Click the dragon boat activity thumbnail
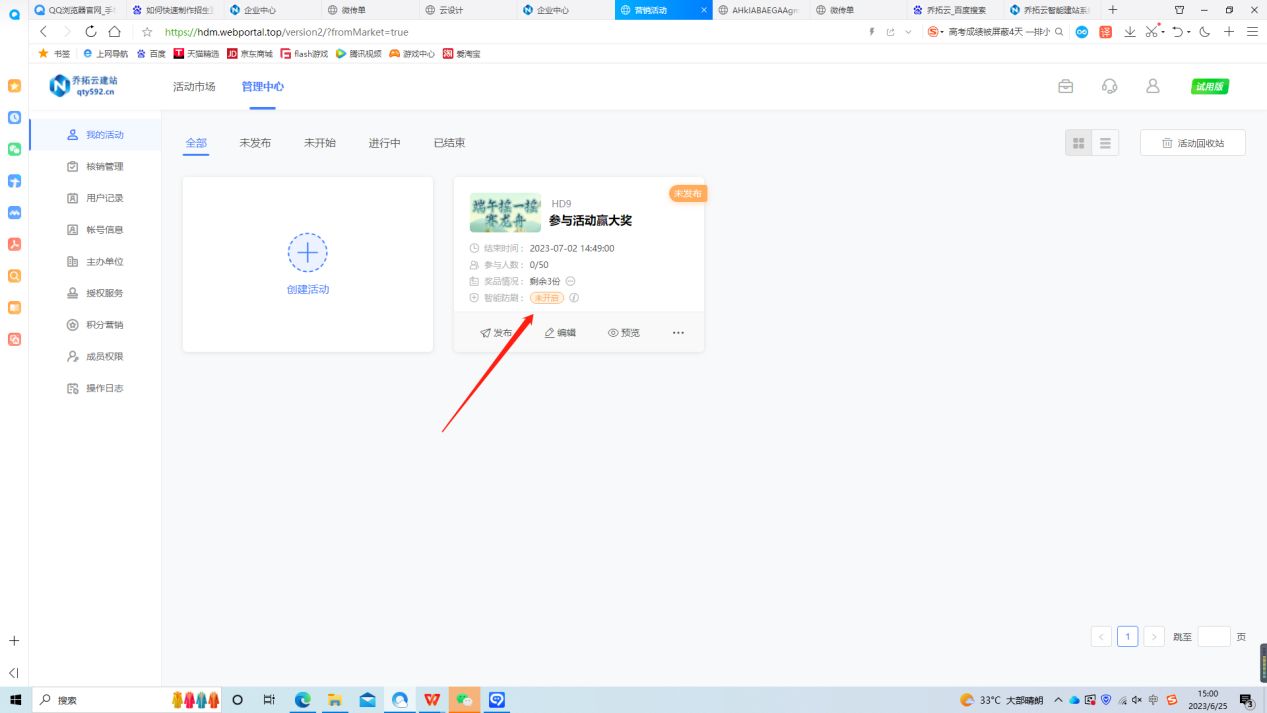 tap(504, 212)
